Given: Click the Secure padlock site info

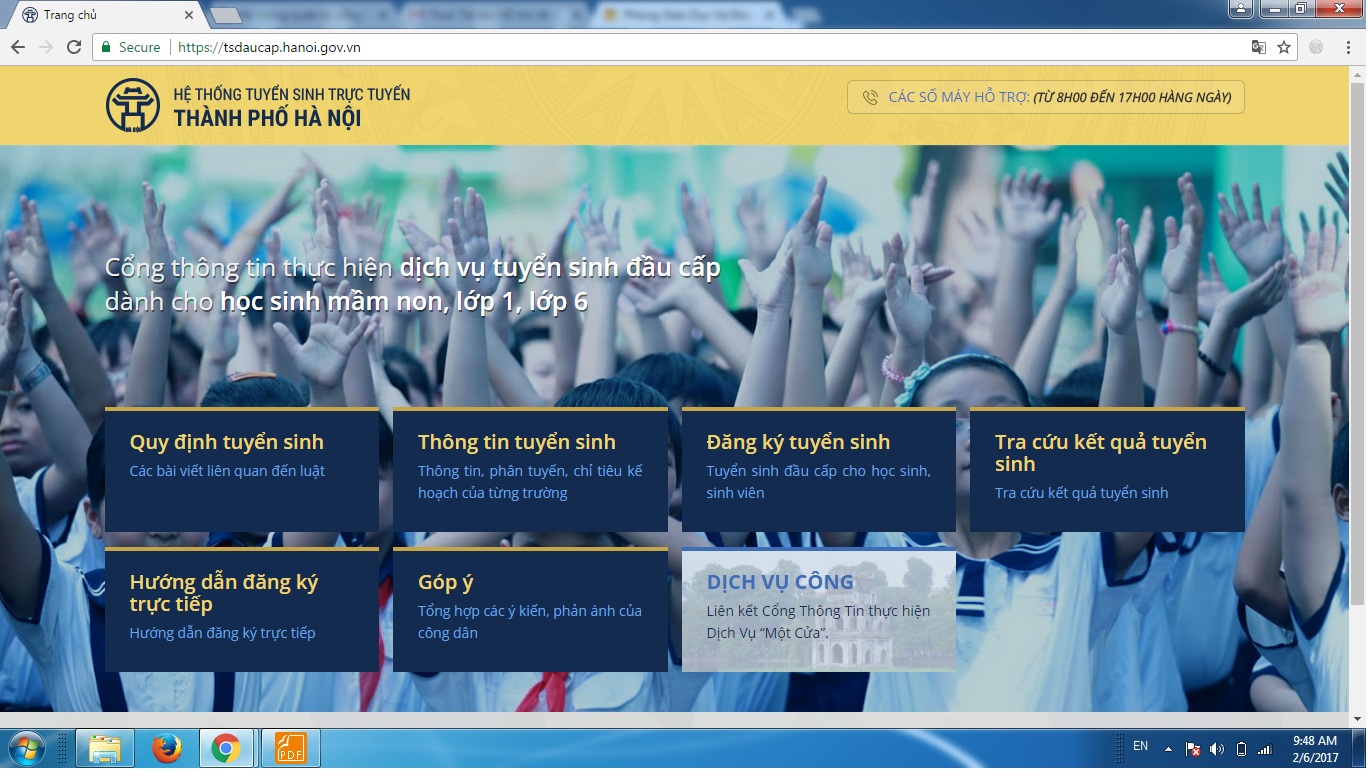Looking at the screenshot, I should (x=128, y=47).
